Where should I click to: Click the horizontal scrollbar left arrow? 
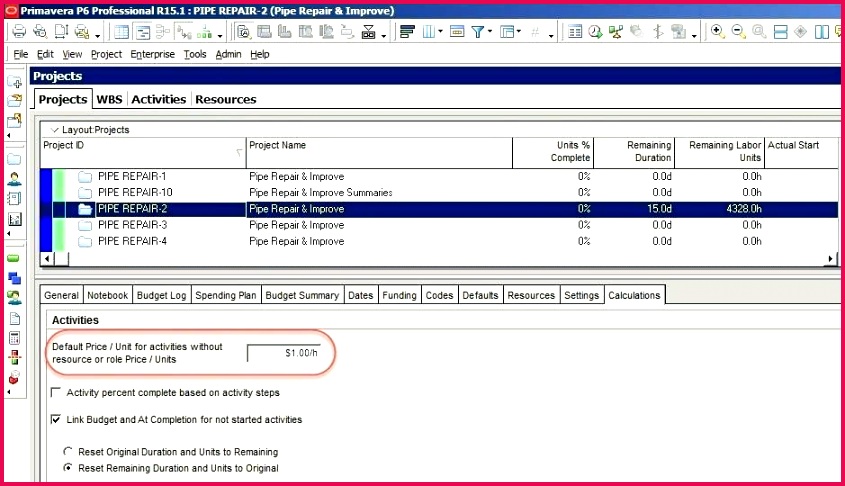[47, 259]
